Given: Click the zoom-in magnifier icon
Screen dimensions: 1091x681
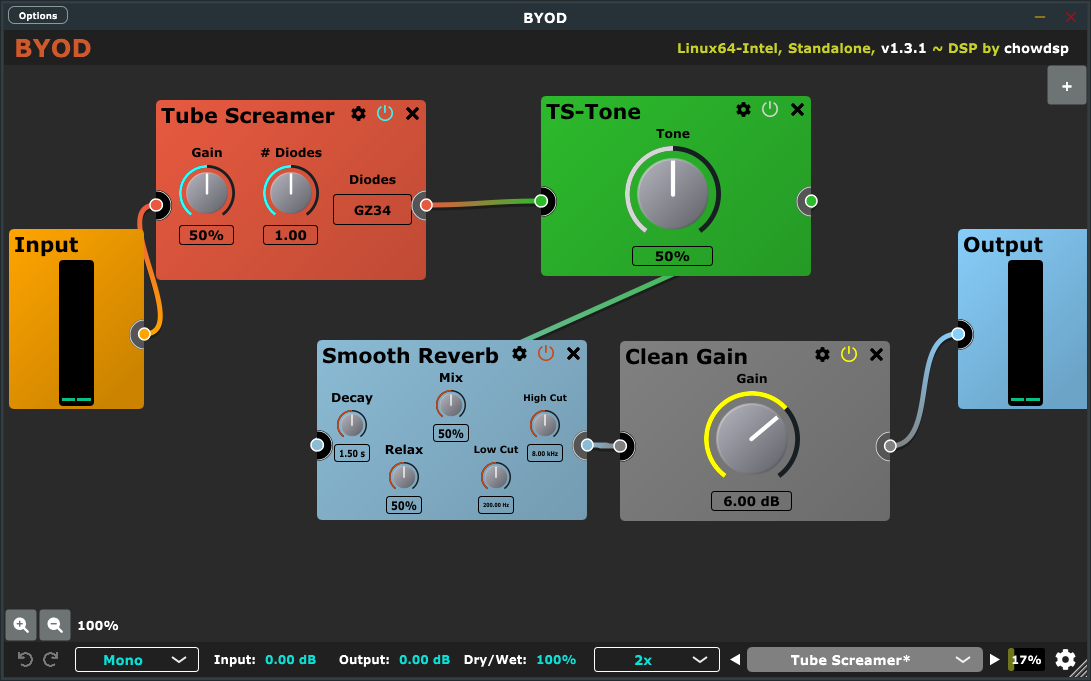Looking at the screenshot, I should coord(20,625).
